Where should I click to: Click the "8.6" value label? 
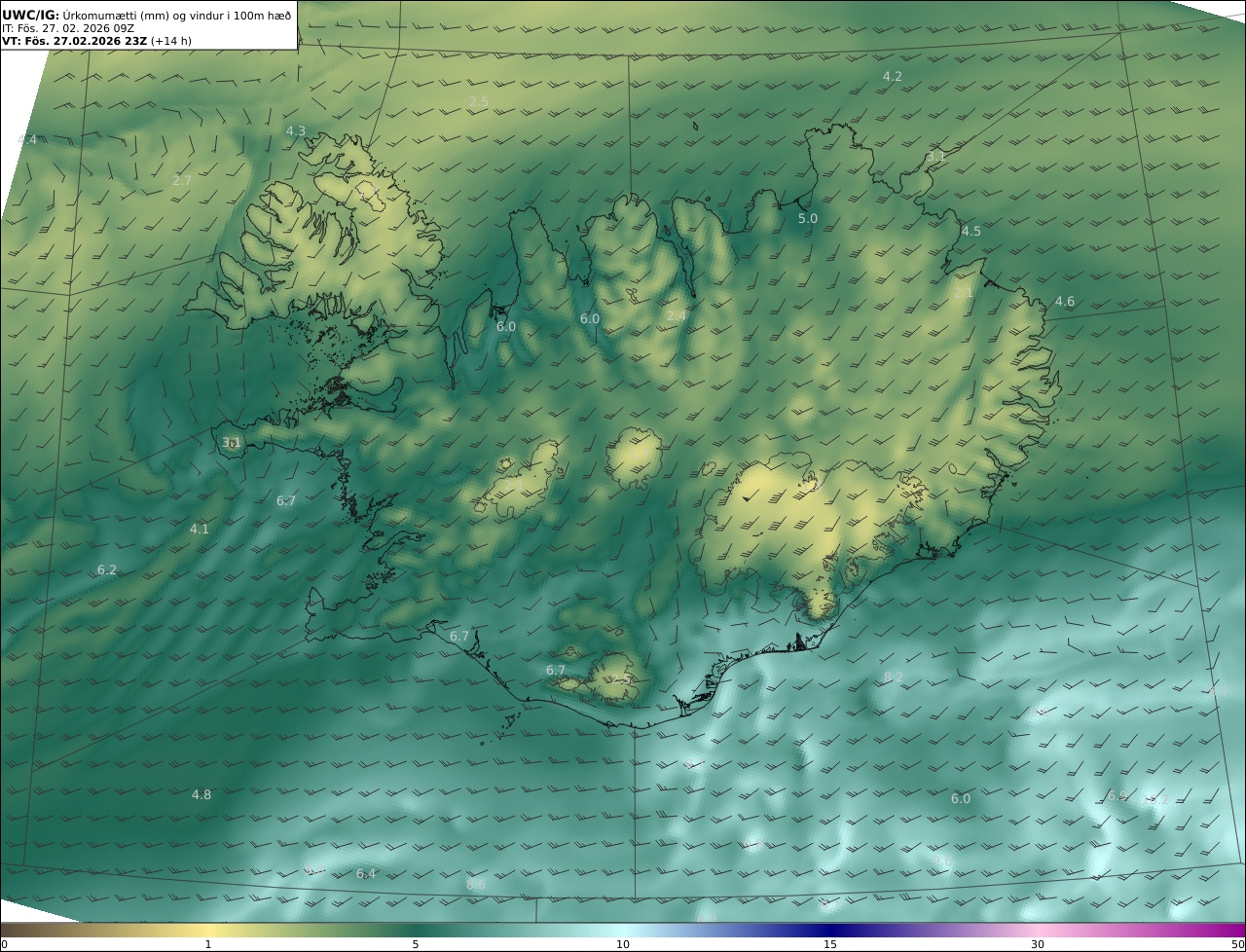[476, 884]
